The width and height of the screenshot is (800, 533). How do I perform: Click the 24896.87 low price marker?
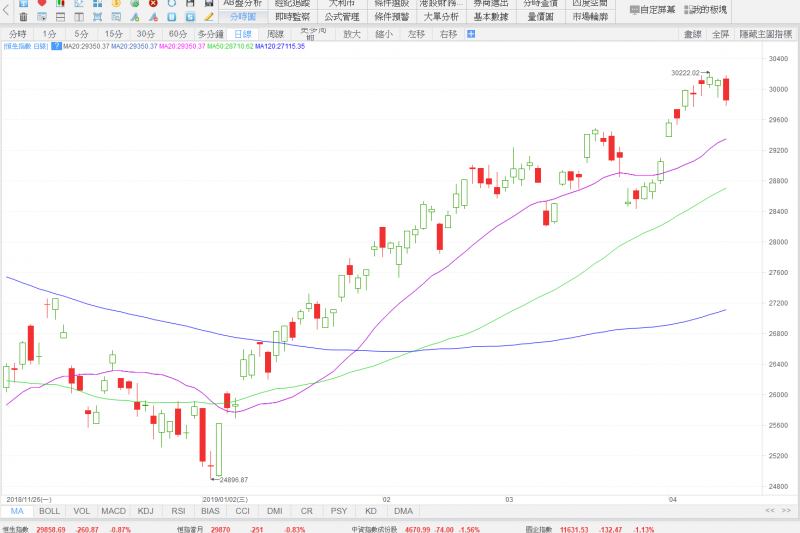point(232,480)
